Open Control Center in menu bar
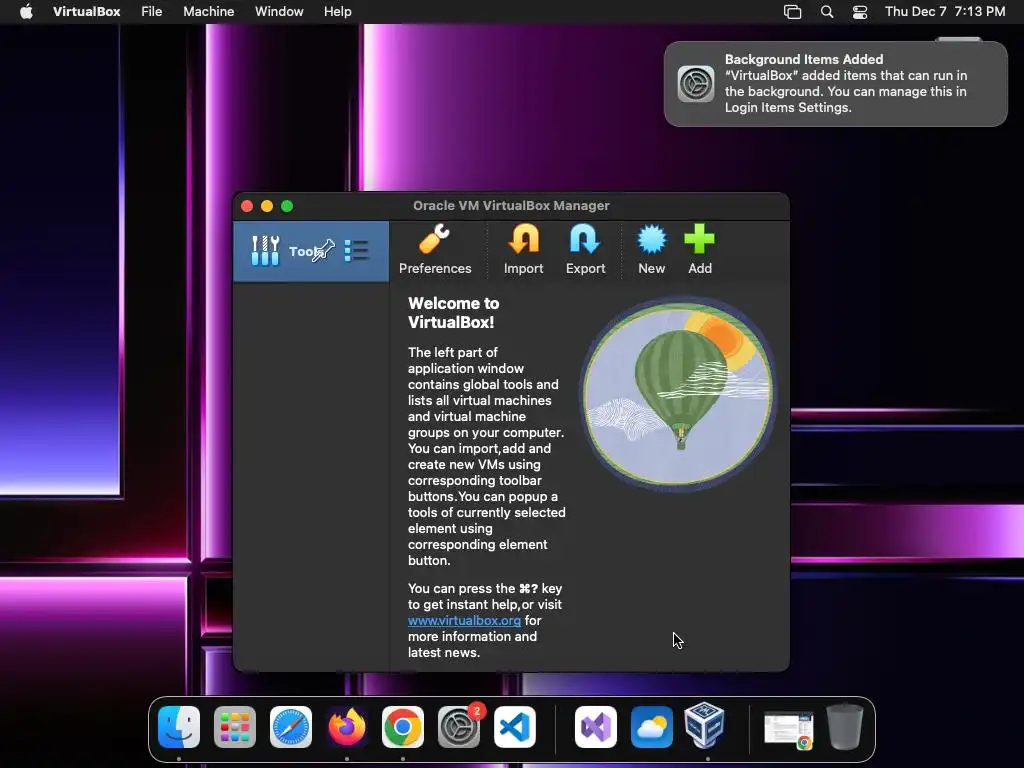Viewport: 1024px width, 768px height. coord(860,12)
